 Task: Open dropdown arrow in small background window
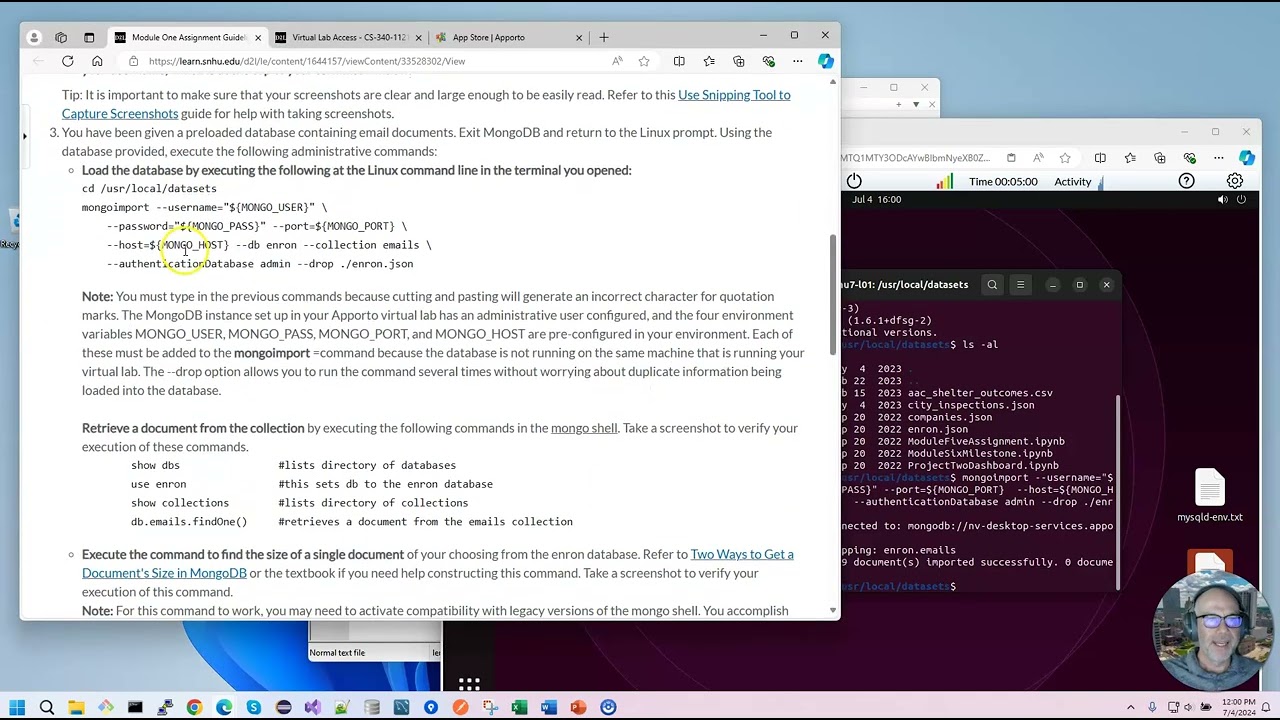click(x=916, y=104)
